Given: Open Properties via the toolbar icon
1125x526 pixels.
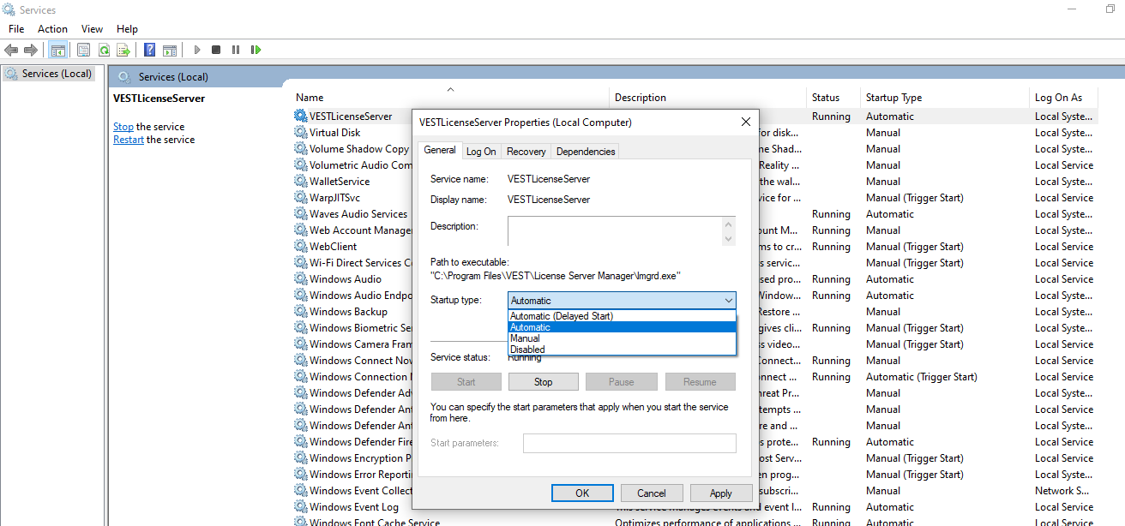Looking at the screenshot, I should pos(84,50).
